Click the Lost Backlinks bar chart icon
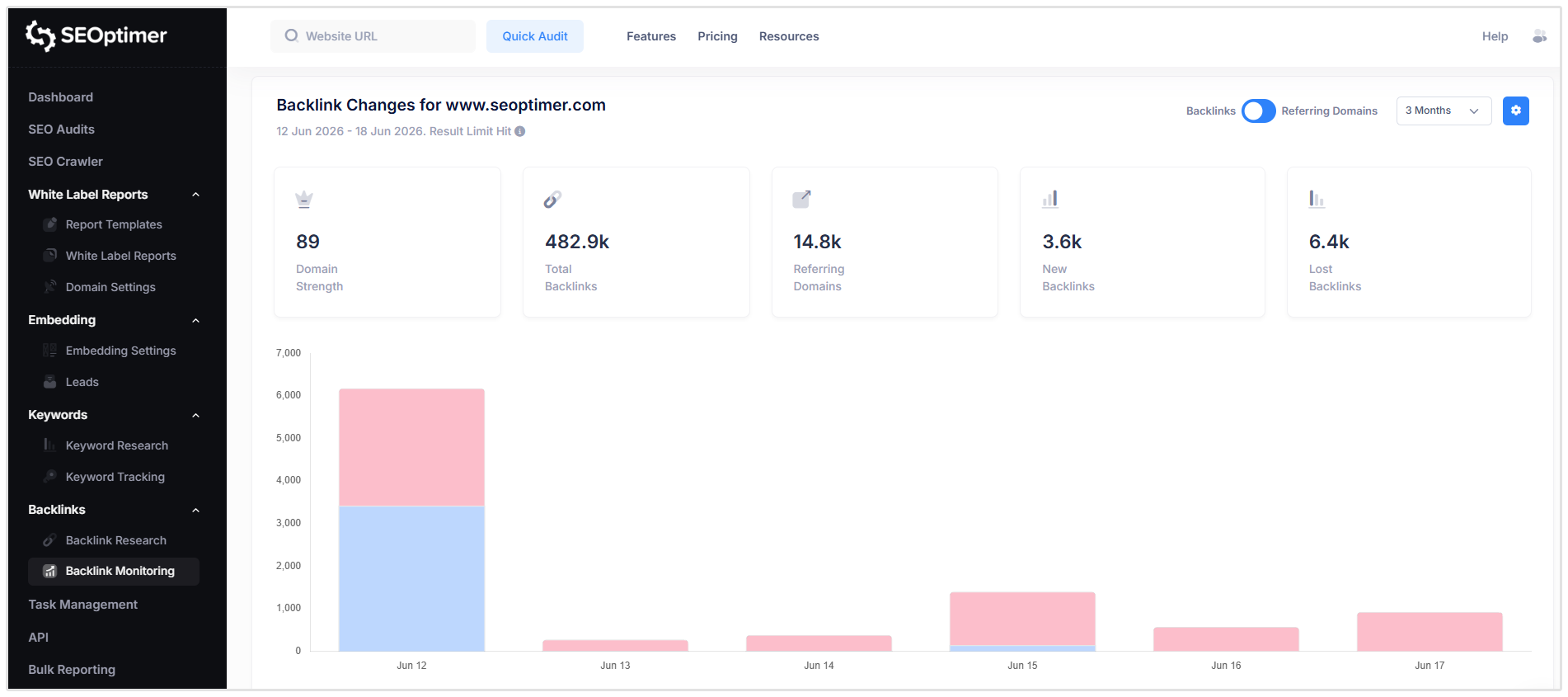The image size is (1568, 697). (x=1317, y=199)
